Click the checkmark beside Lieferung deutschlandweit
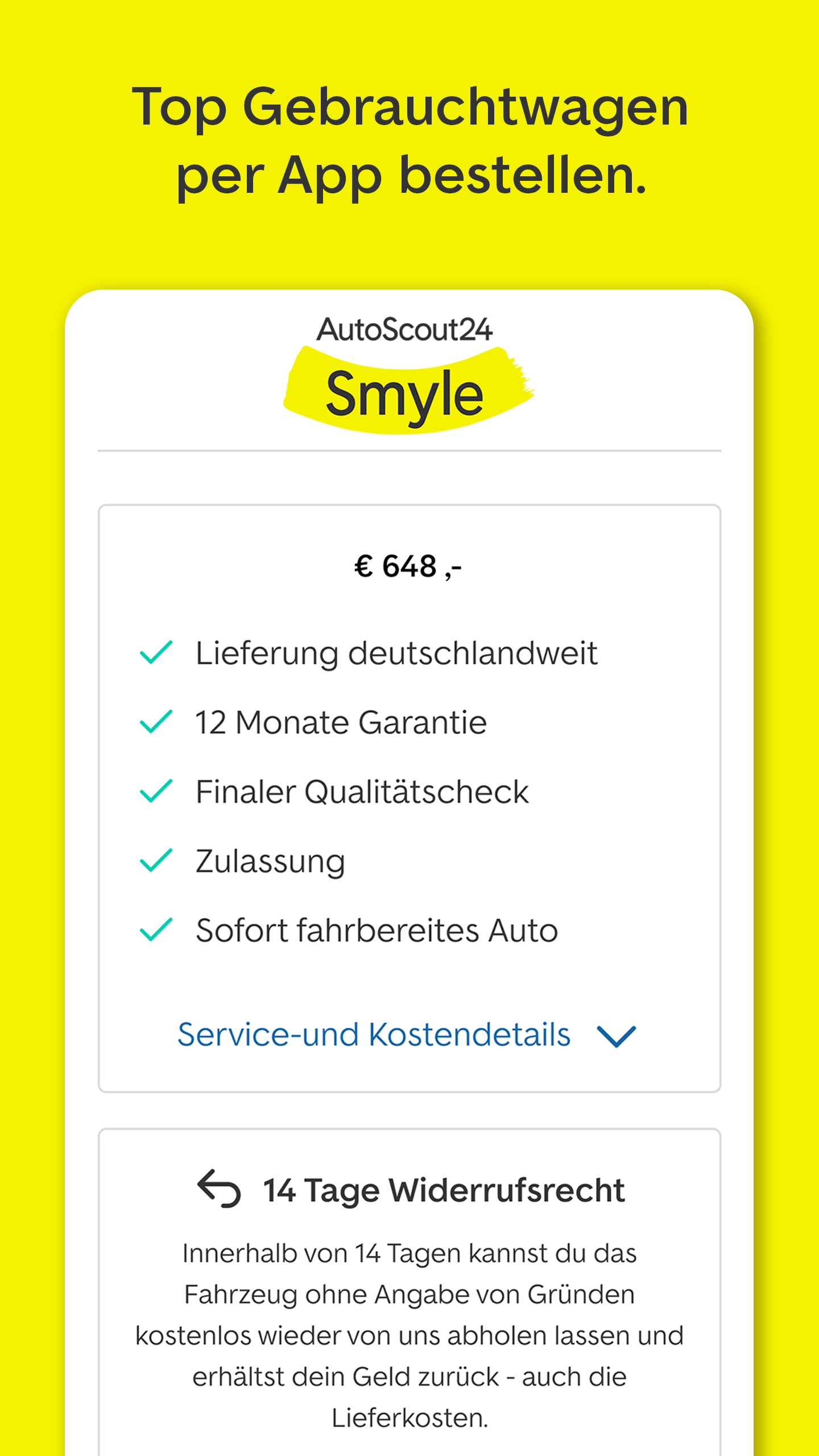819x1456 pixels. pyautogui.click(x=156, y=652)
